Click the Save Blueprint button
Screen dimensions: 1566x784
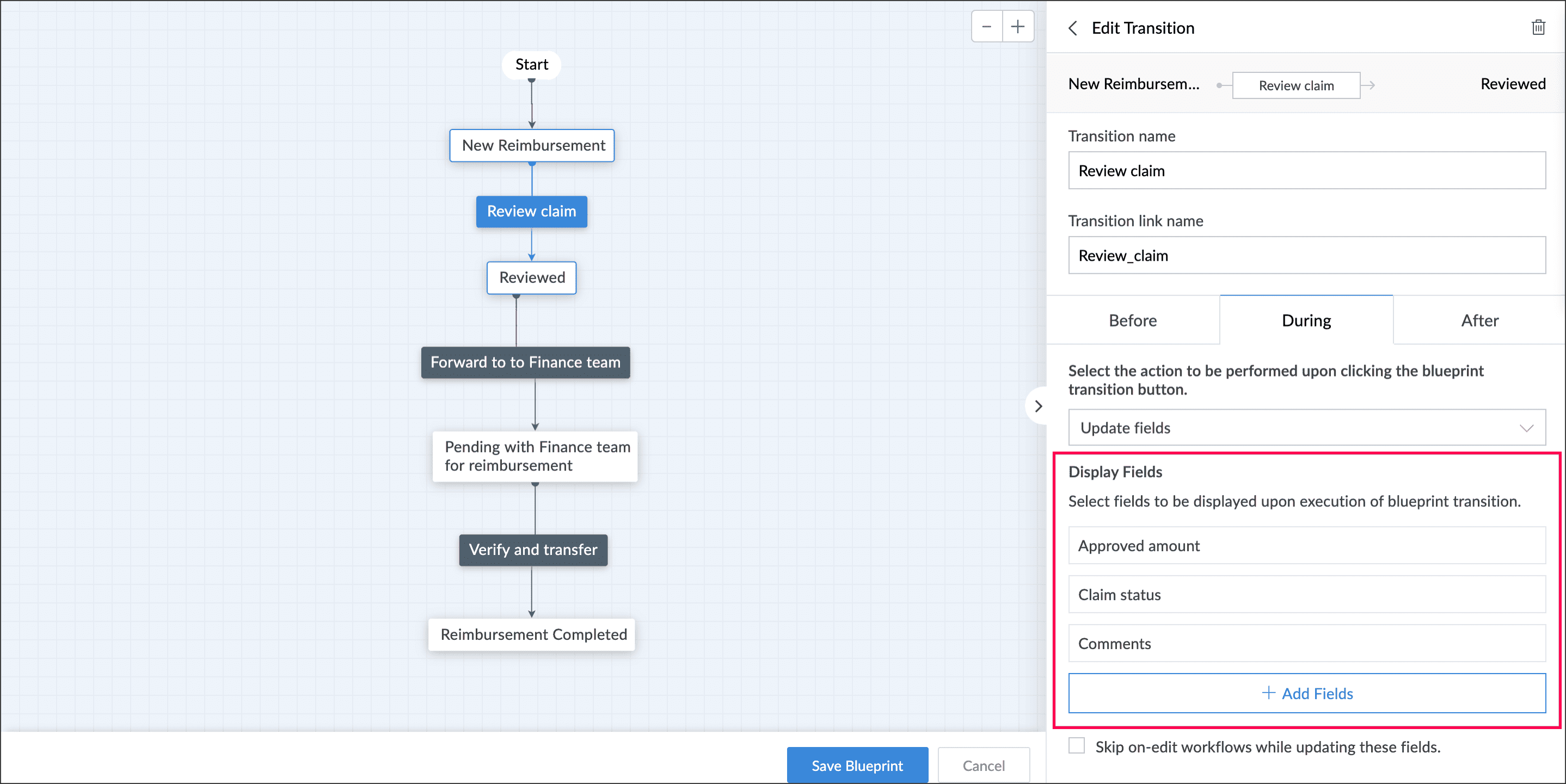857,765
